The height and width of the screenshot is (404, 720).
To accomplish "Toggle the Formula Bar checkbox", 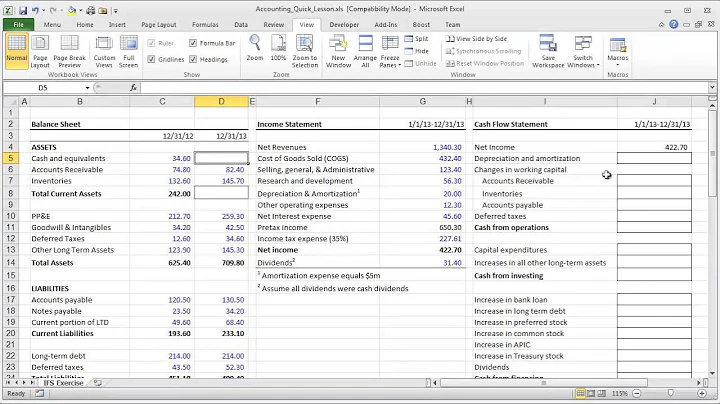I will click(x=193, y=43).
